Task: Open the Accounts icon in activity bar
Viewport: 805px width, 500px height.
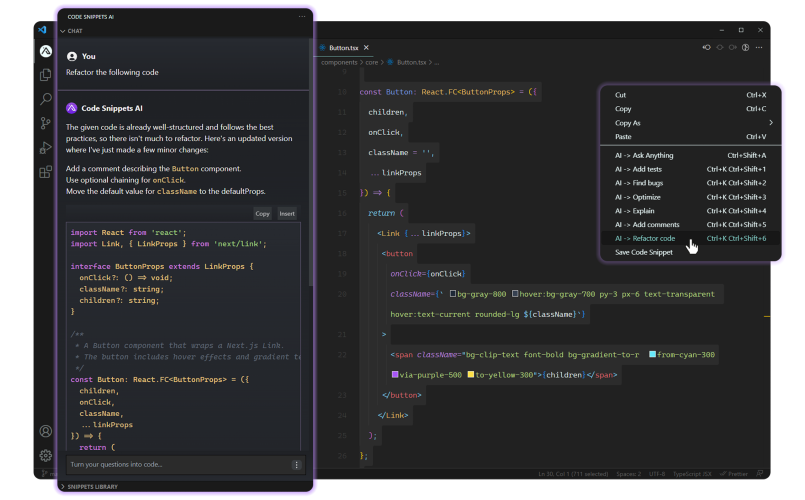Action: click(x=46, y=431)
